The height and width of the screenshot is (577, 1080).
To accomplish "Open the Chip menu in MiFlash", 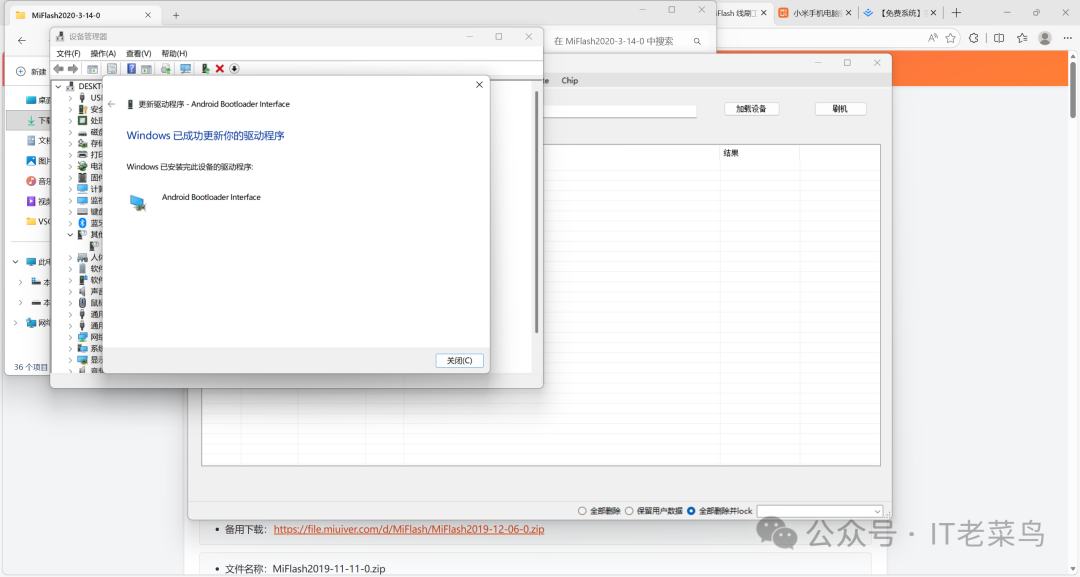I will pyautogui.click(x=570, y=81).
